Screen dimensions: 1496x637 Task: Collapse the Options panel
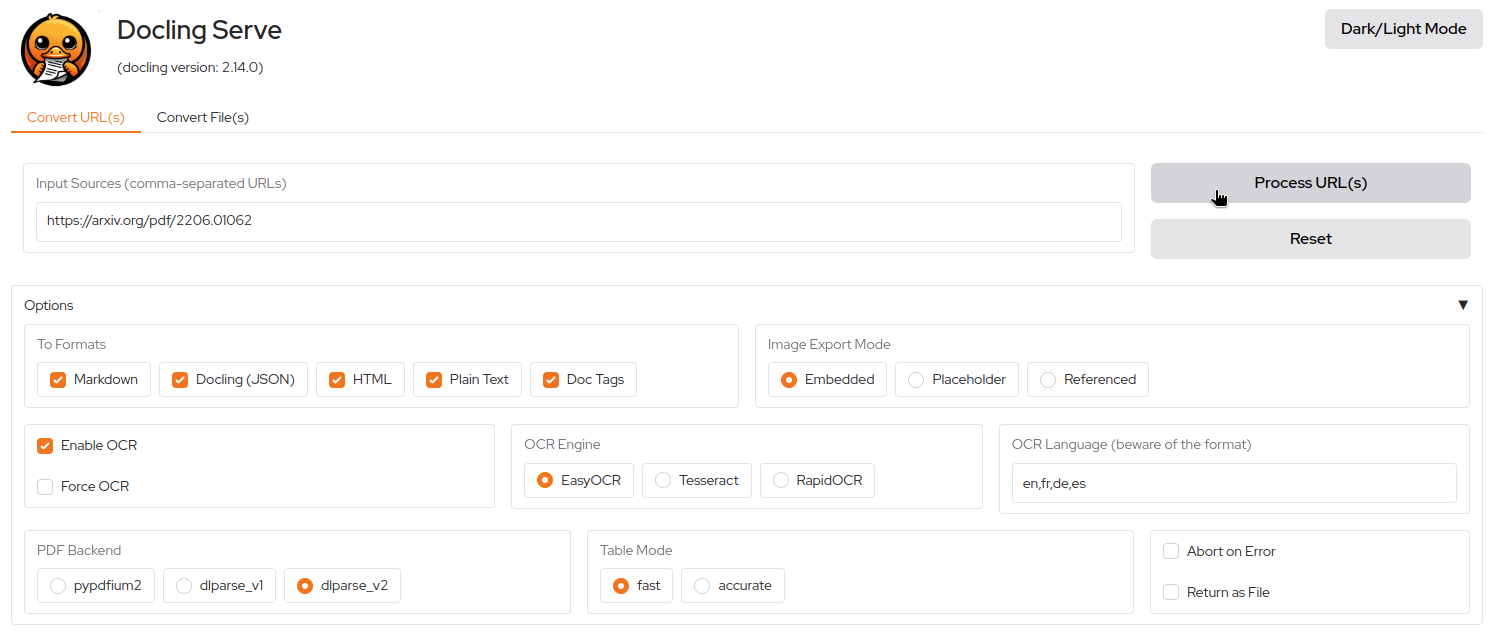pos(1463,304)
